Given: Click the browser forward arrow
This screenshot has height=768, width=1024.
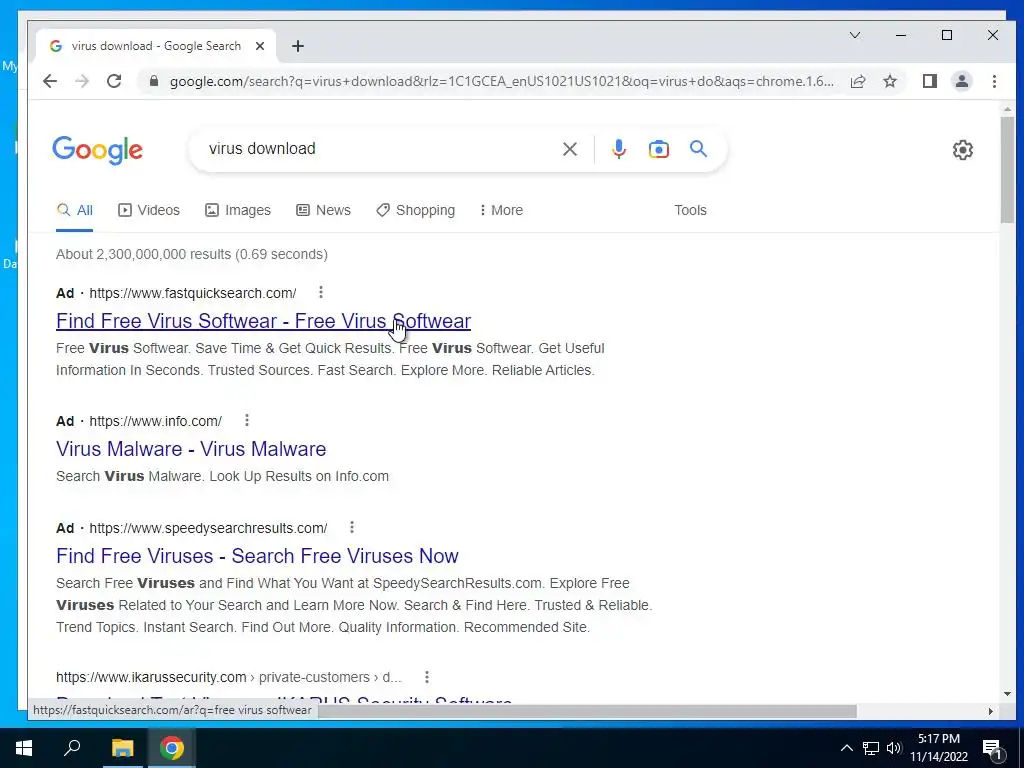Looking at the screenshot, I should (x=82, y=81).
